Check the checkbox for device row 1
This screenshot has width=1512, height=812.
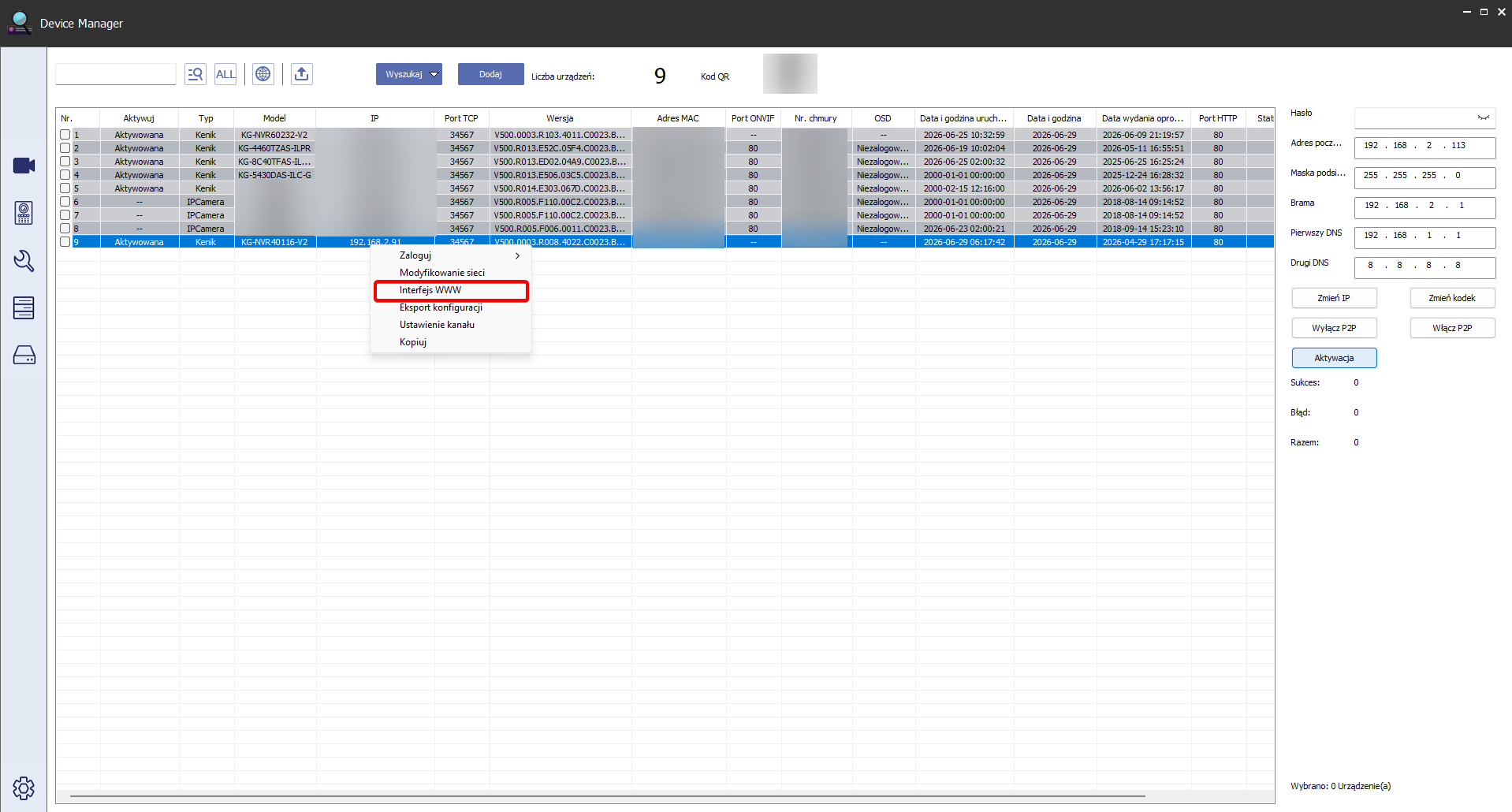[x=65, y=135]
